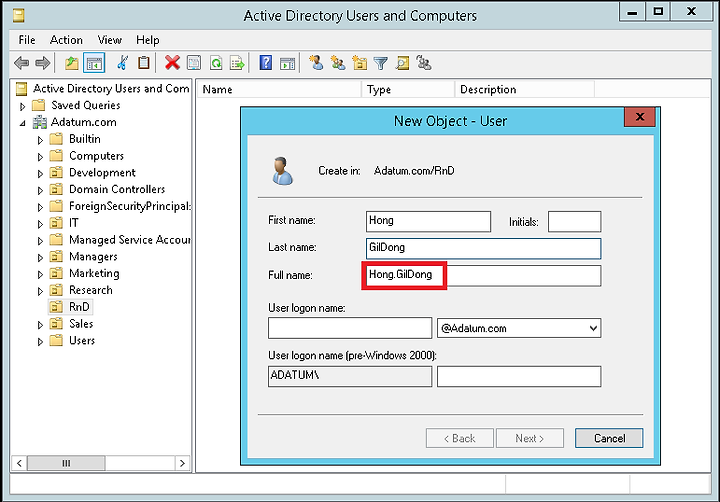Click the green Refresh icon
The height and width of the screenshot is (502, 720).
click(216, 63)
